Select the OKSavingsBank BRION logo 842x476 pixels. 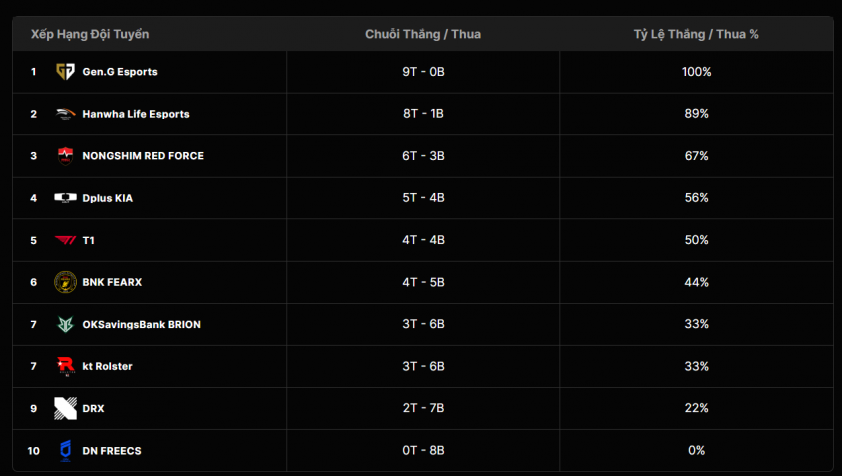tap(66, 324)
